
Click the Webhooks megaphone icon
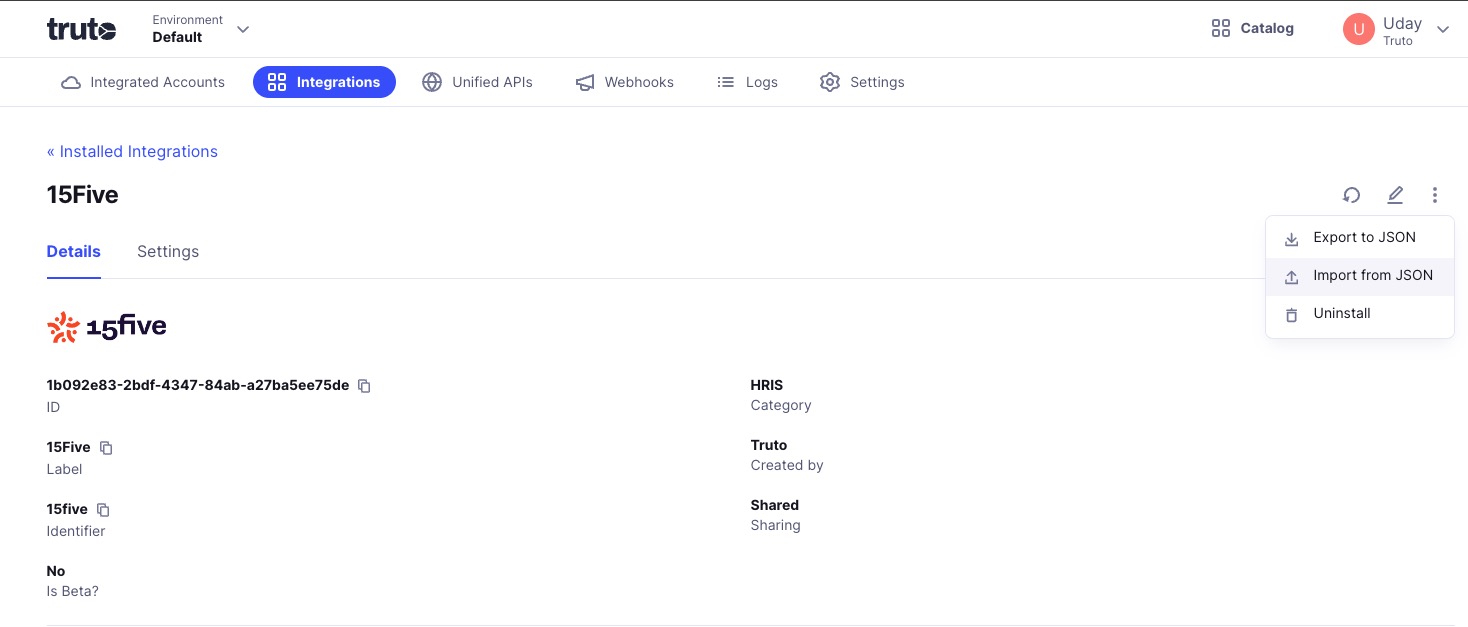585,82
